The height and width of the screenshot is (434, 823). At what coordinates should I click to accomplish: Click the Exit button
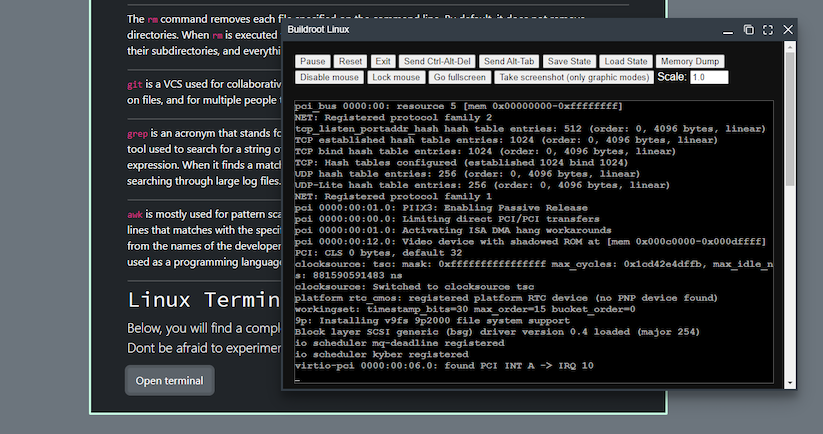tap(383, 61)
